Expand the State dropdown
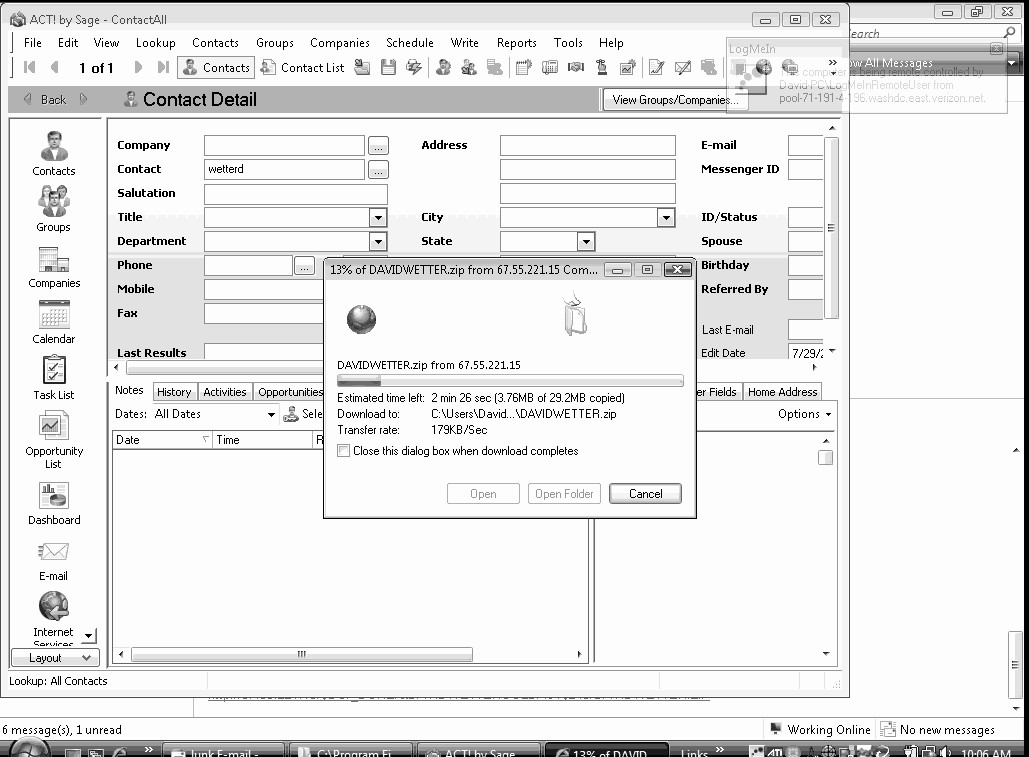Viewport: 1029px width, 757px height. click(586, 241)
